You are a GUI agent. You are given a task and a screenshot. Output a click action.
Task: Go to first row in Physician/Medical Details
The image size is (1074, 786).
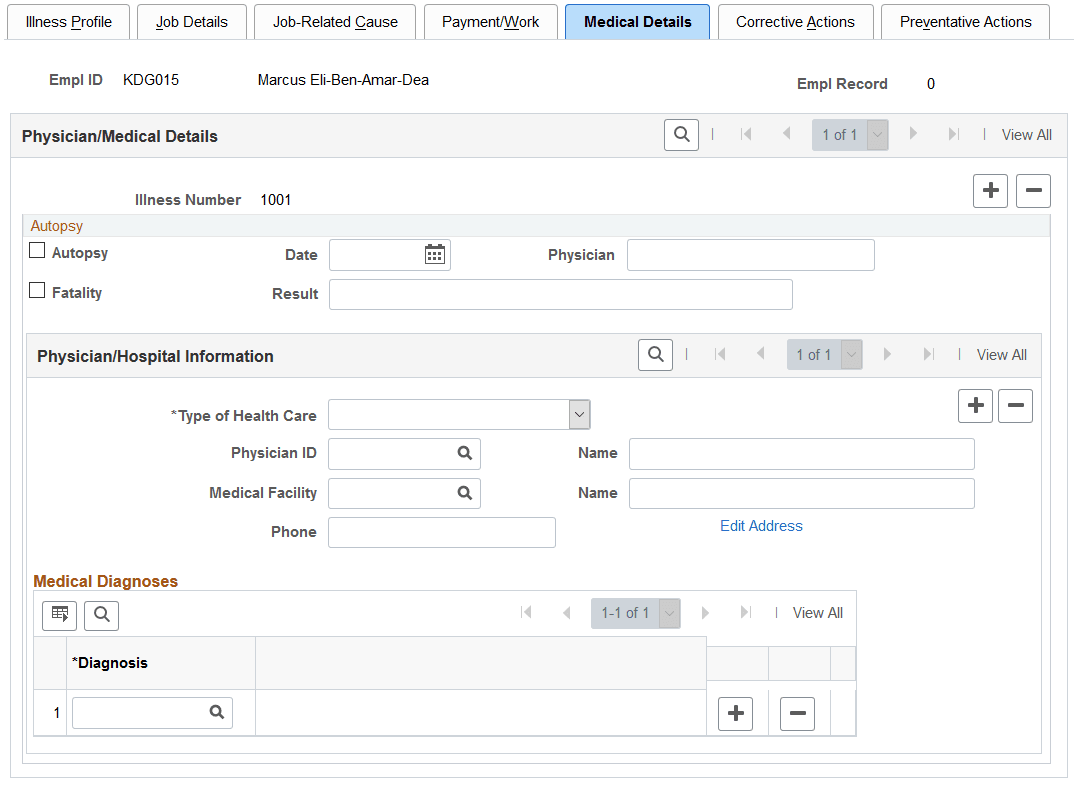pyautogui.click(x=746, y=134)
